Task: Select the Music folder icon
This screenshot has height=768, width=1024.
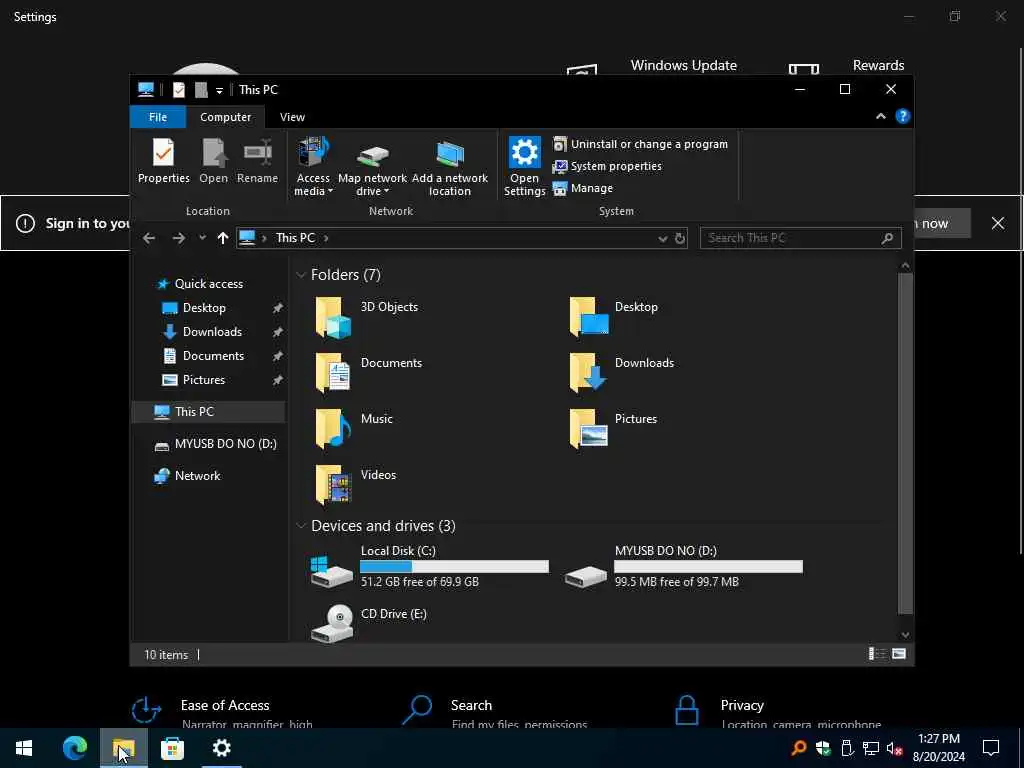Action: point(333,429)
